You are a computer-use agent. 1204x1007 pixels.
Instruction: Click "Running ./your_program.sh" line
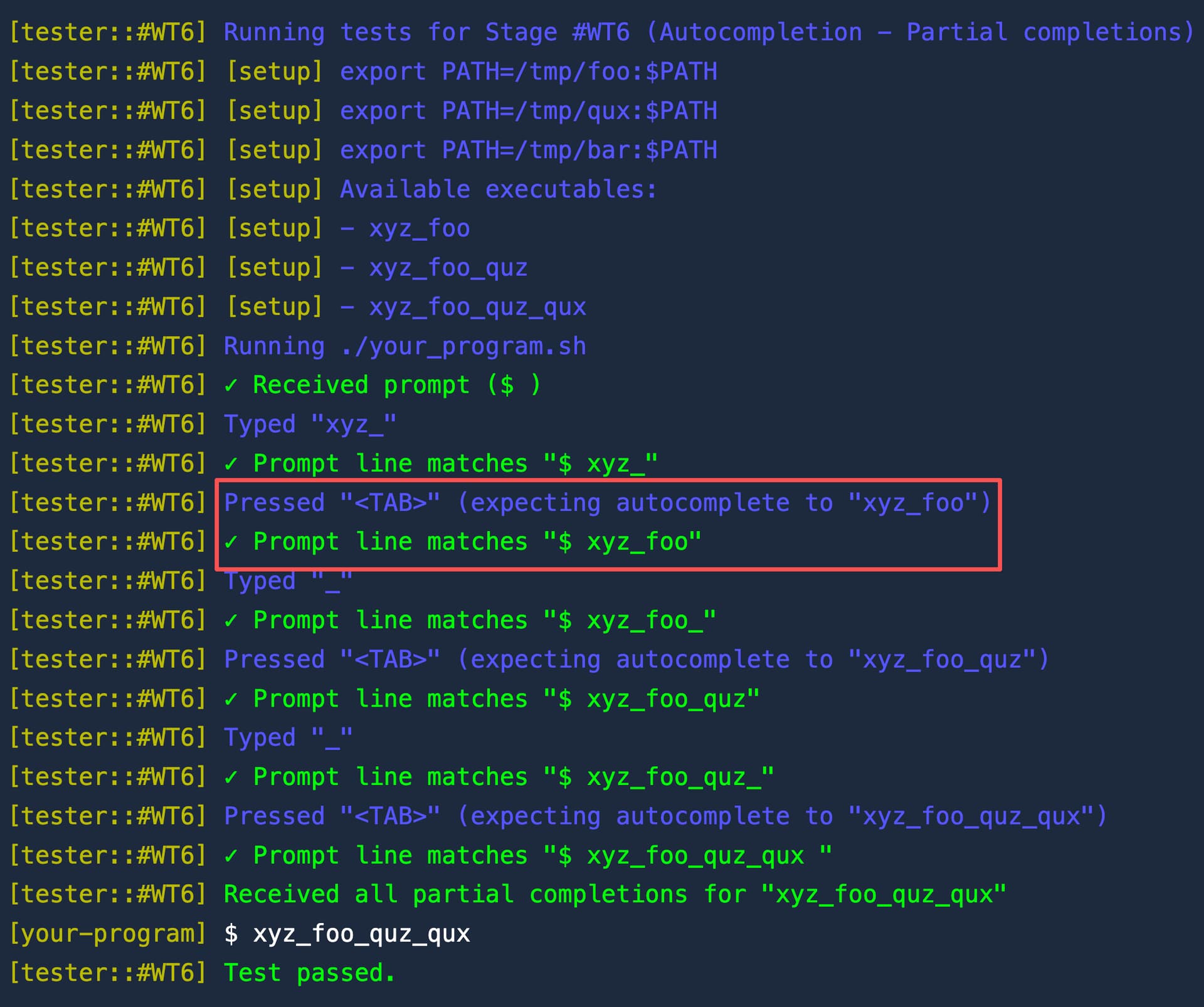404,346
